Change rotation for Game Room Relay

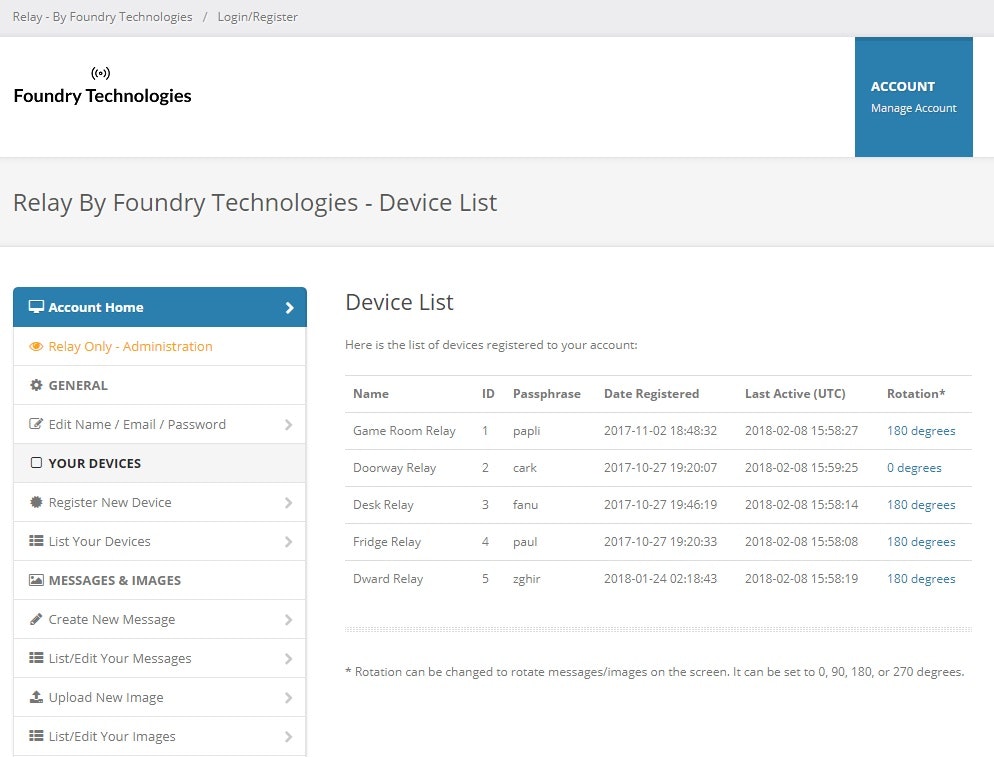click(921, 430)
